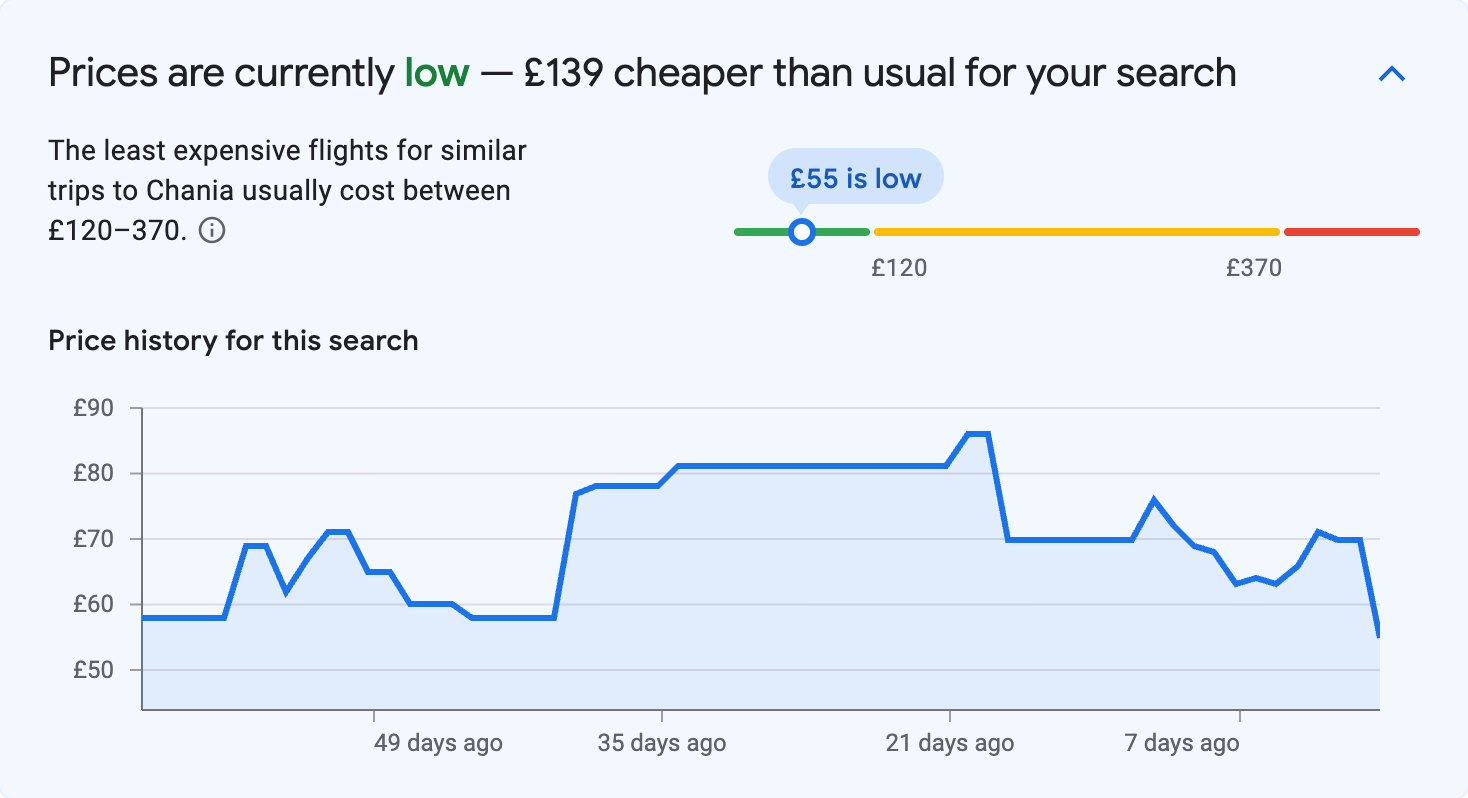Click the green word 'low' in the headline

pyautogui.click(x=435, y=72)
